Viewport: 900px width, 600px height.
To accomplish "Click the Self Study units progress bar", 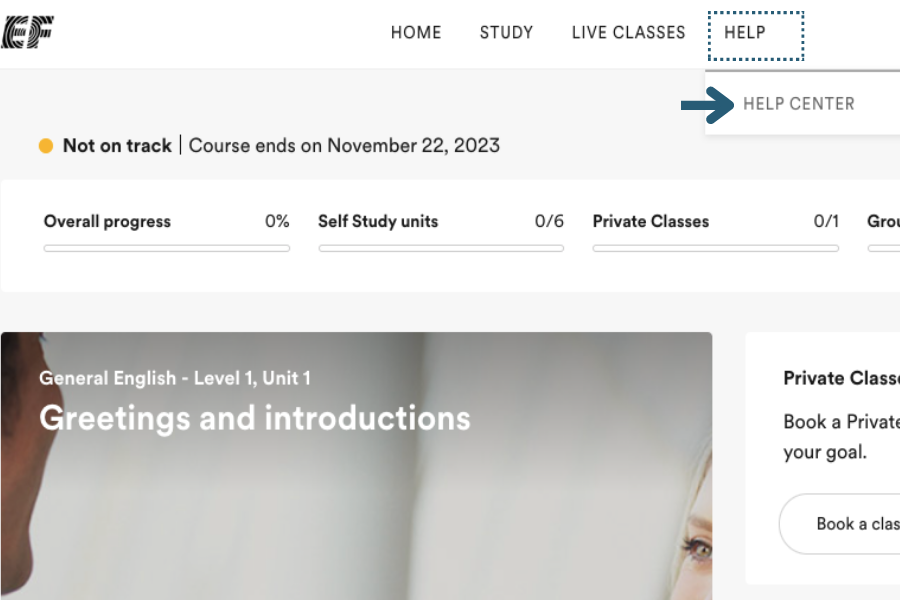I will (x=441, y=248).
